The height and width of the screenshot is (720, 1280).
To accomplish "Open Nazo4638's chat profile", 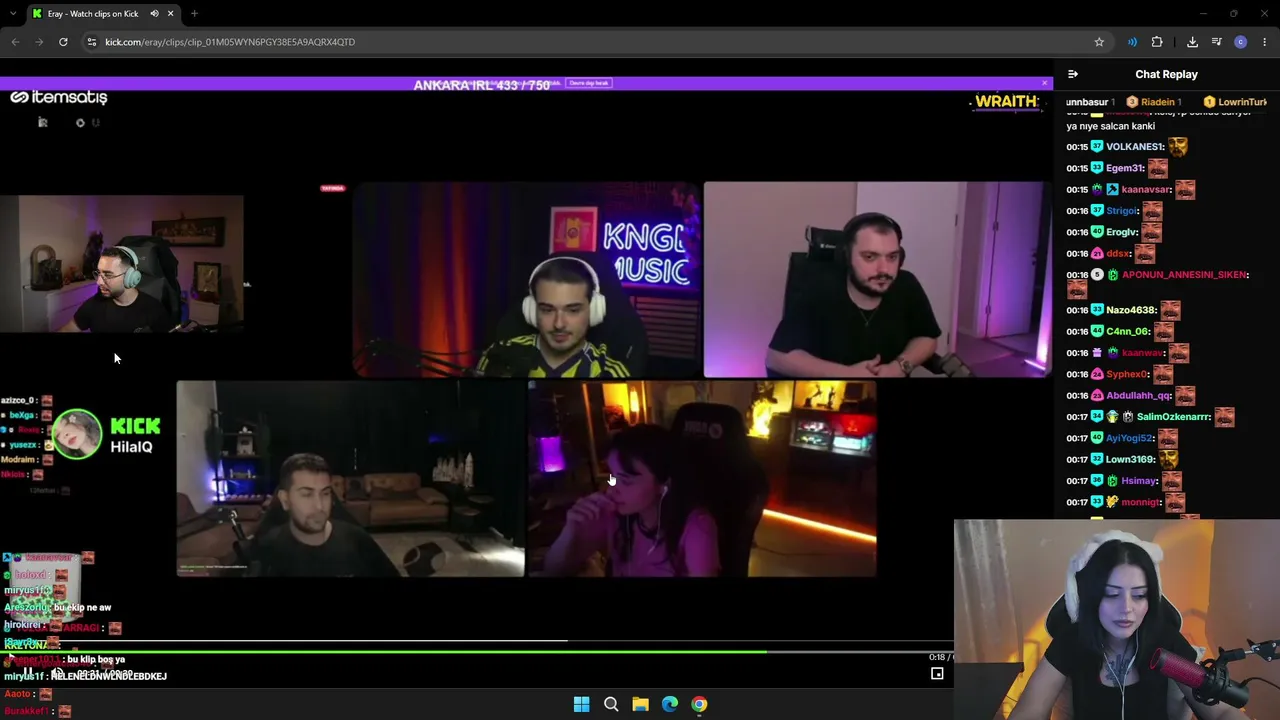I will click(1131, 311).
